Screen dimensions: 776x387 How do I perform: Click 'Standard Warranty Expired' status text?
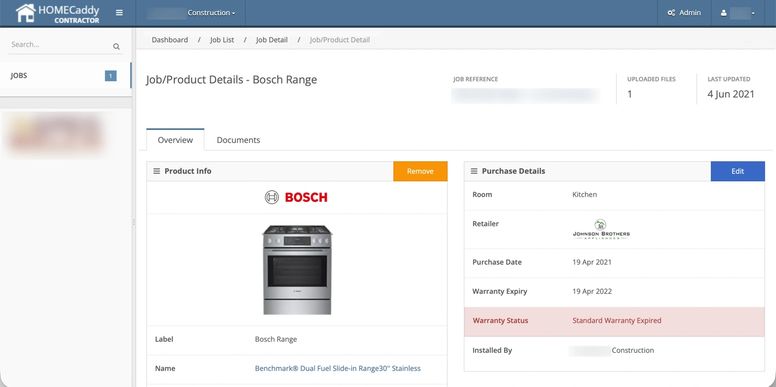point(617,321)
